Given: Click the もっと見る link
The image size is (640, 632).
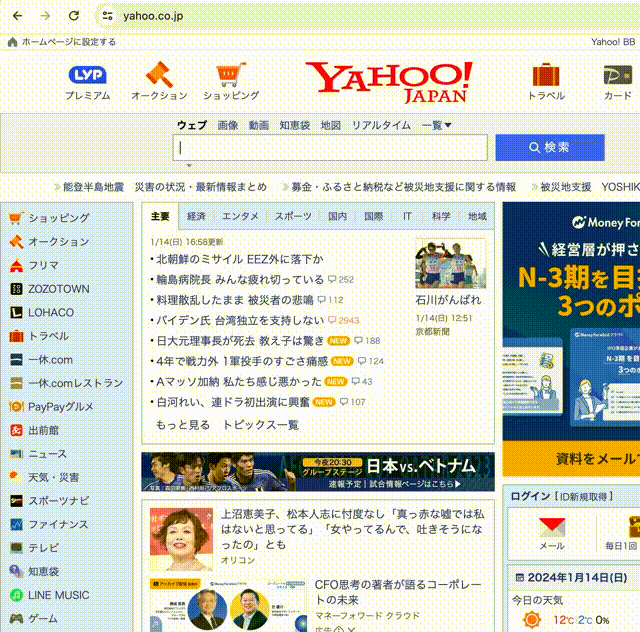Looking at the screenshot, I should pos(183,425).
